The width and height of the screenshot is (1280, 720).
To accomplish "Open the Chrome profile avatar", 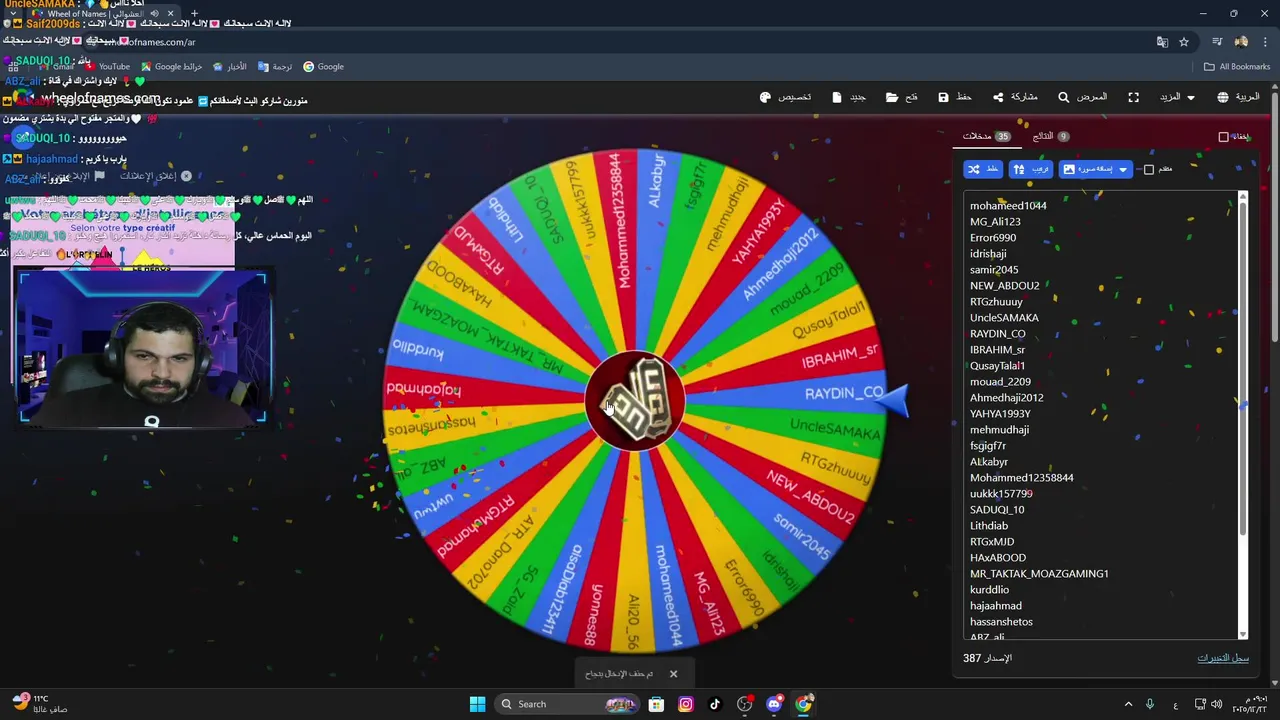I will point(1241,42).
